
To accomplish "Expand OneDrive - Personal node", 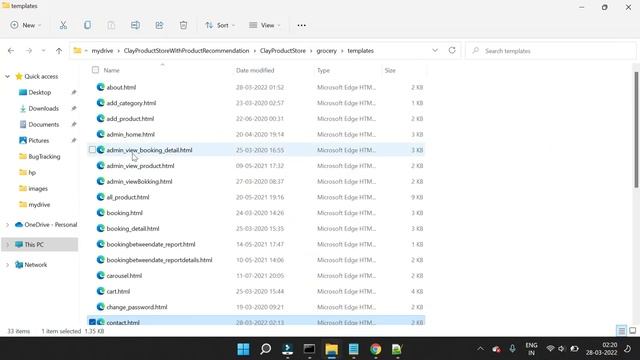I will [7, 224].
